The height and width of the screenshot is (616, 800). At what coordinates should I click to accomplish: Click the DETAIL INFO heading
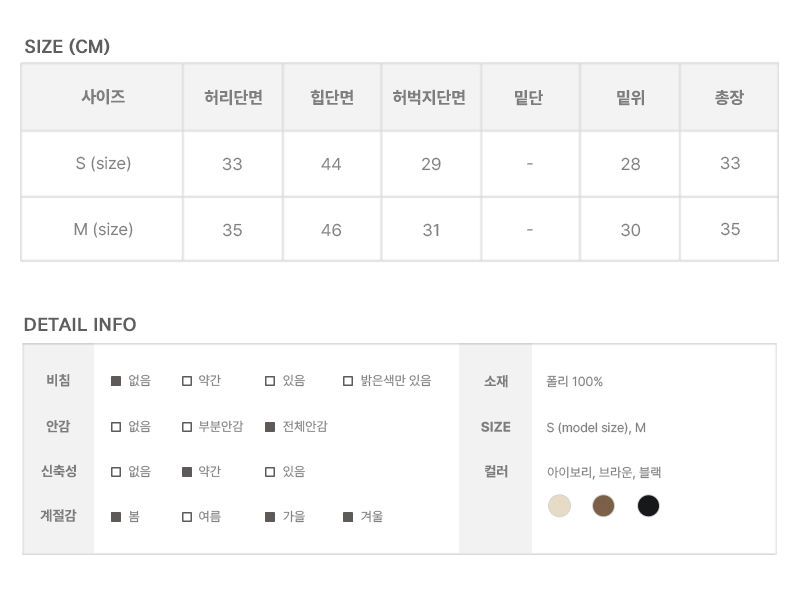pyautogui.click(x=80, y=325)
